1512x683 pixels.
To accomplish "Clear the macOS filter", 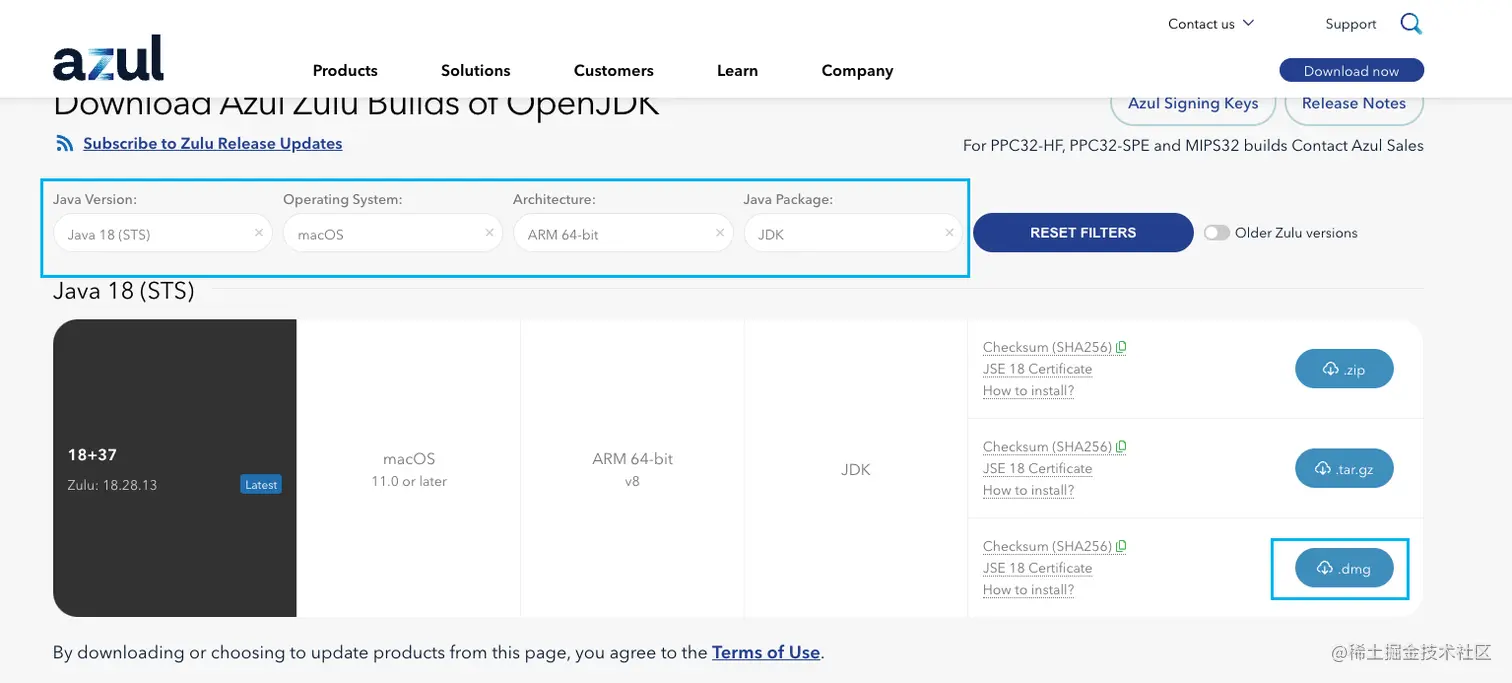I will point(489,233).
